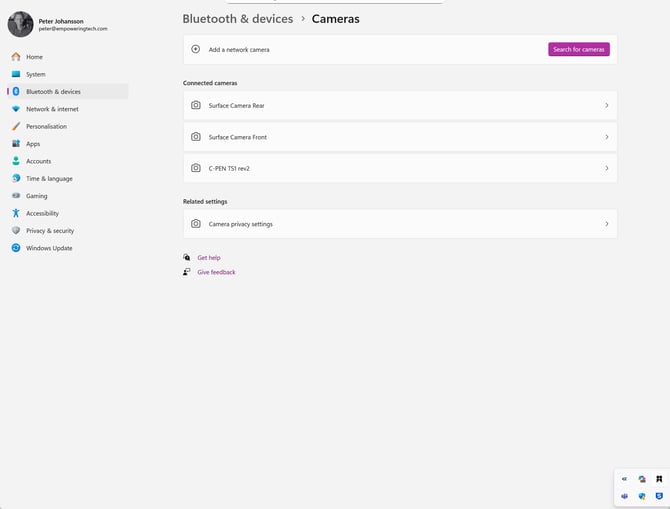670x509 pixels.
Task: Click the 'Cameras' page title
Action: coord(335,19)
